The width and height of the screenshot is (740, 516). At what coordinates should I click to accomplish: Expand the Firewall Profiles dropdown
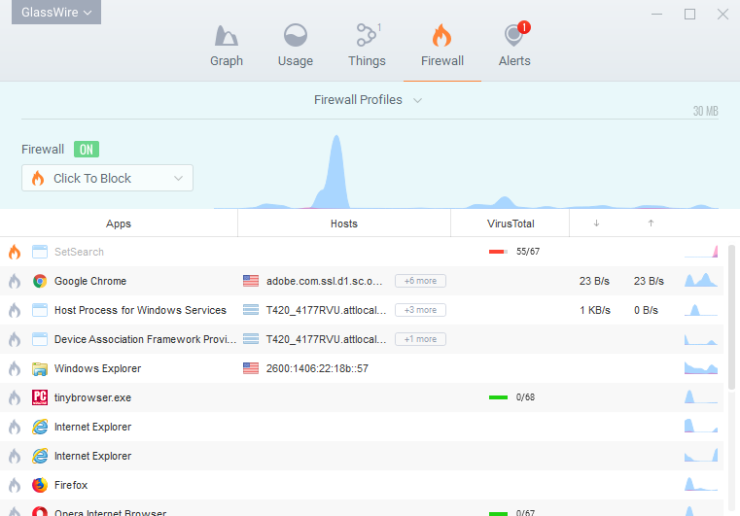[x=368, y=100]
